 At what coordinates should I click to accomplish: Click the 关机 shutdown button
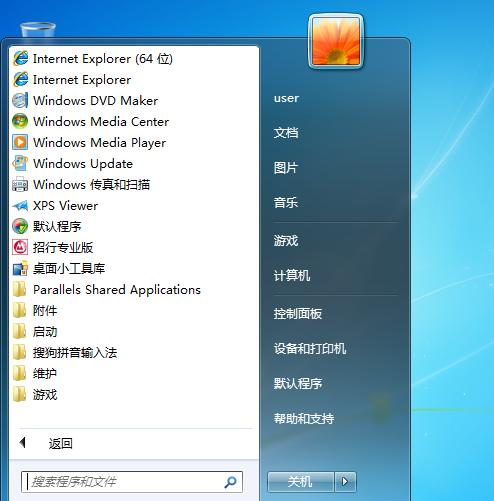pyautogui.click(x=301, y=482)
